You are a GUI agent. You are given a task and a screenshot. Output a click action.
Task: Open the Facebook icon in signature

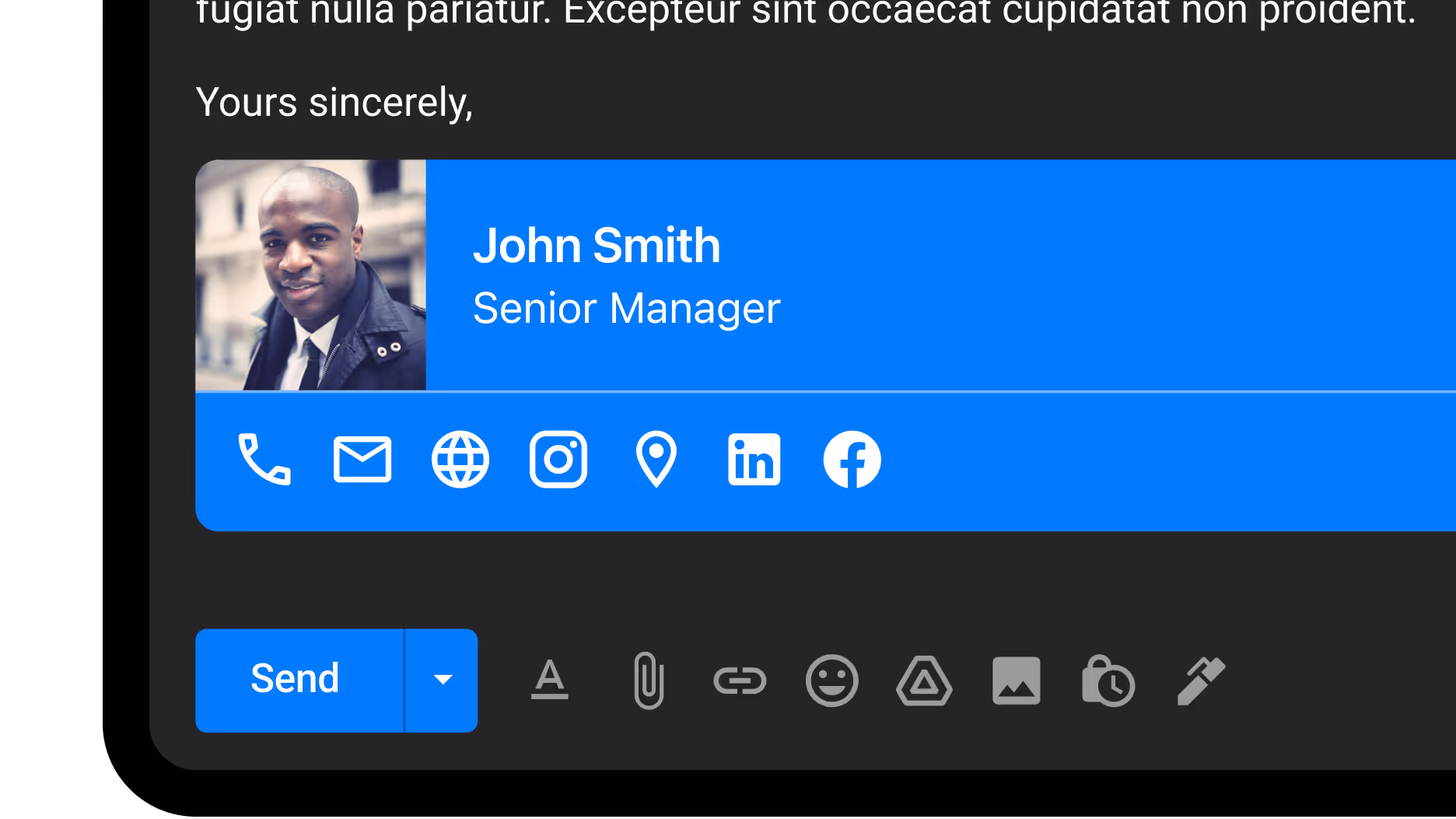[x=852, y=460]
